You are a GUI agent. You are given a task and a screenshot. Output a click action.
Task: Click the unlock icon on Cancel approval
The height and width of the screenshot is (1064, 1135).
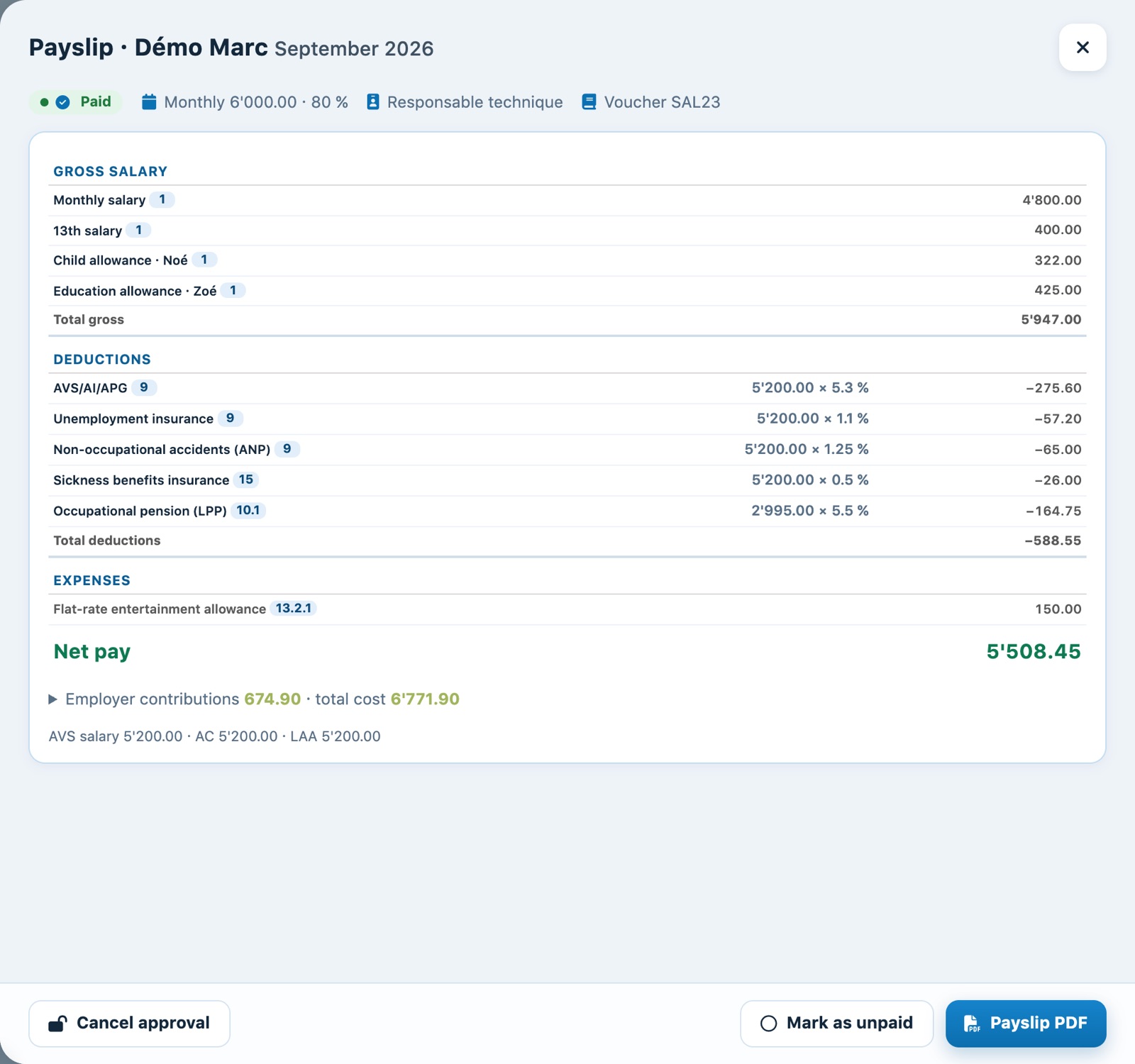click(57, 1024)
